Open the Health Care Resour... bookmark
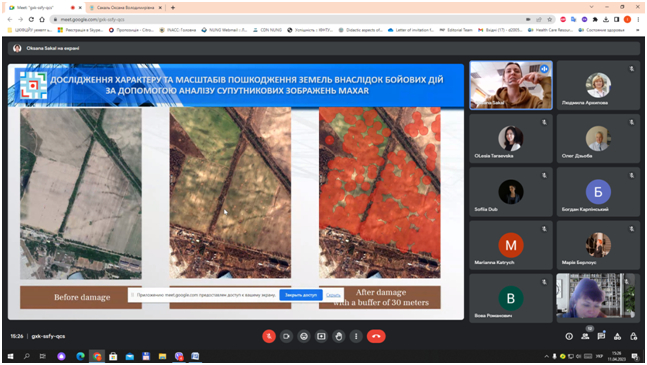Viewport: 647px width, 365px height. tap(550, 30)
